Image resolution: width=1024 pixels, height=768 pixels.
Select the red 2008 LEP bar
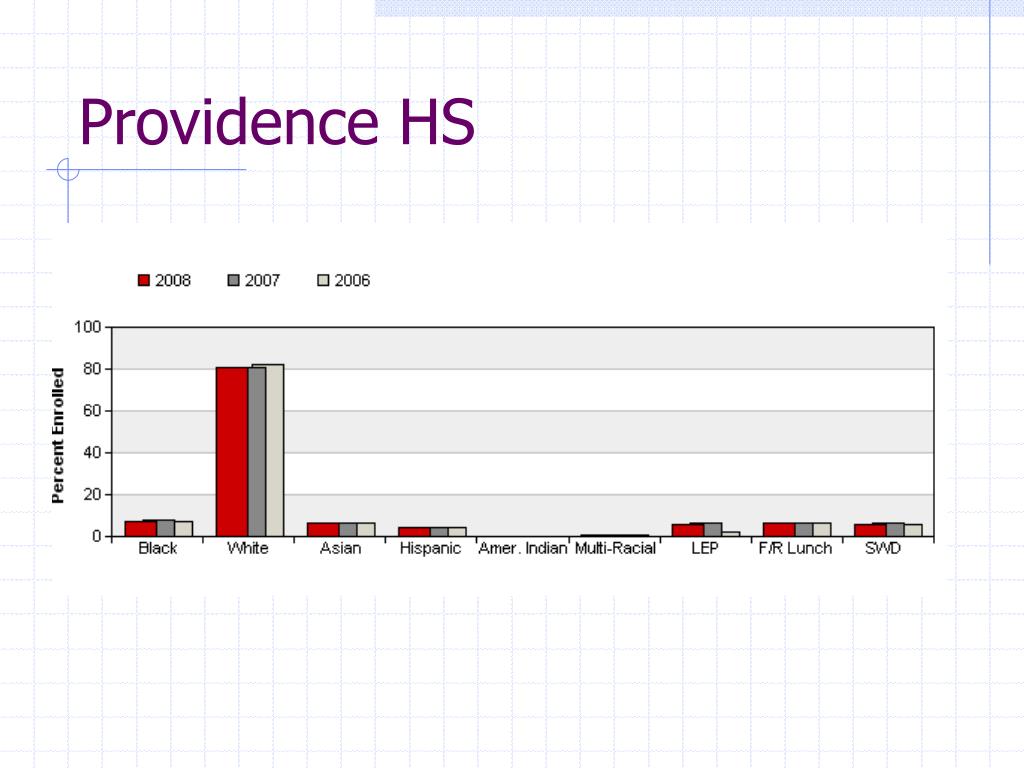tap(688, 530)
